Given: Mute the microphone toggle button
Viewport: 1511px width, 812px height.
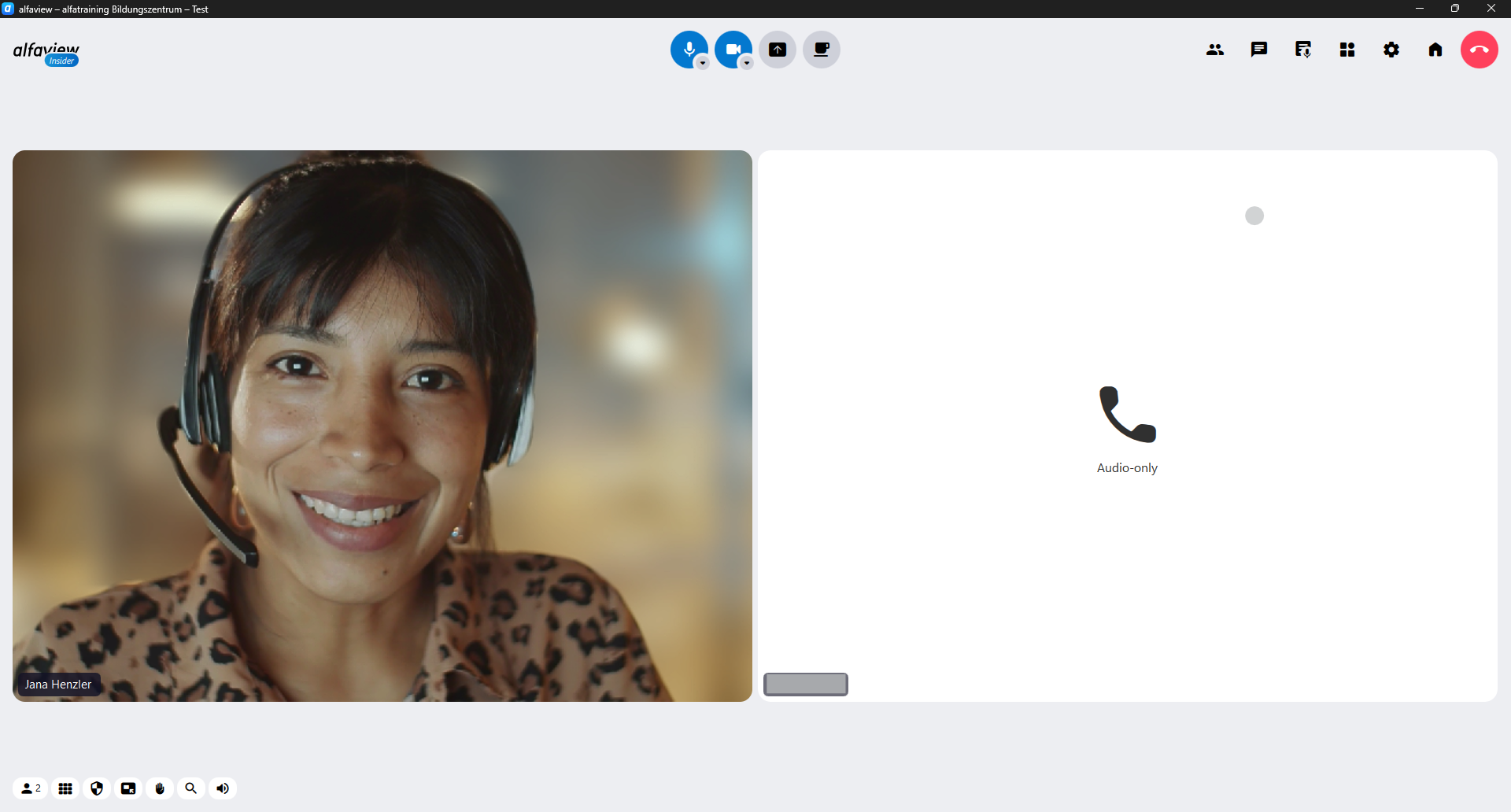Looking at the screenshot, I should click(x=689, y=49).
